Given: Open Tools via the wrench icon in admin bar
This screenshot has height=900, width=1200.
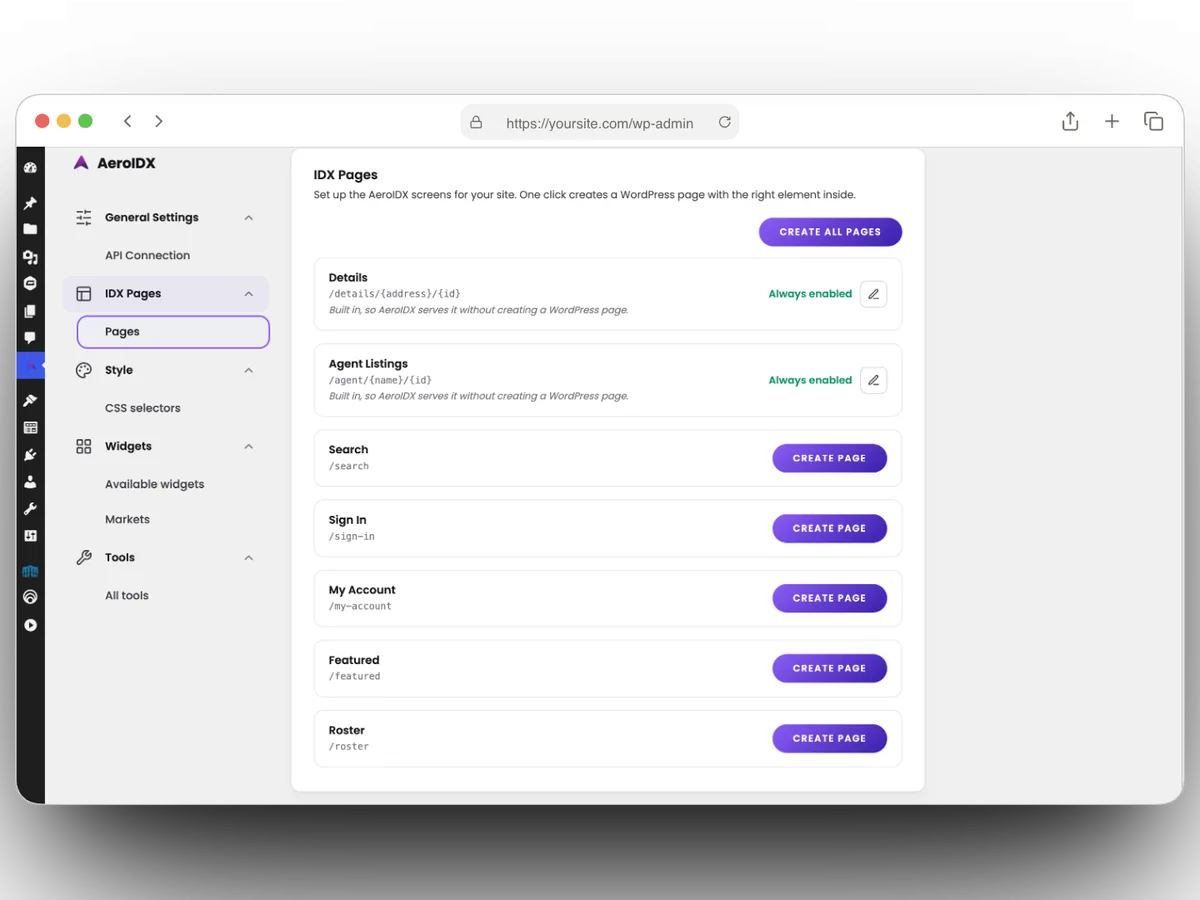Looking at the screenshot, I should 30,508.
